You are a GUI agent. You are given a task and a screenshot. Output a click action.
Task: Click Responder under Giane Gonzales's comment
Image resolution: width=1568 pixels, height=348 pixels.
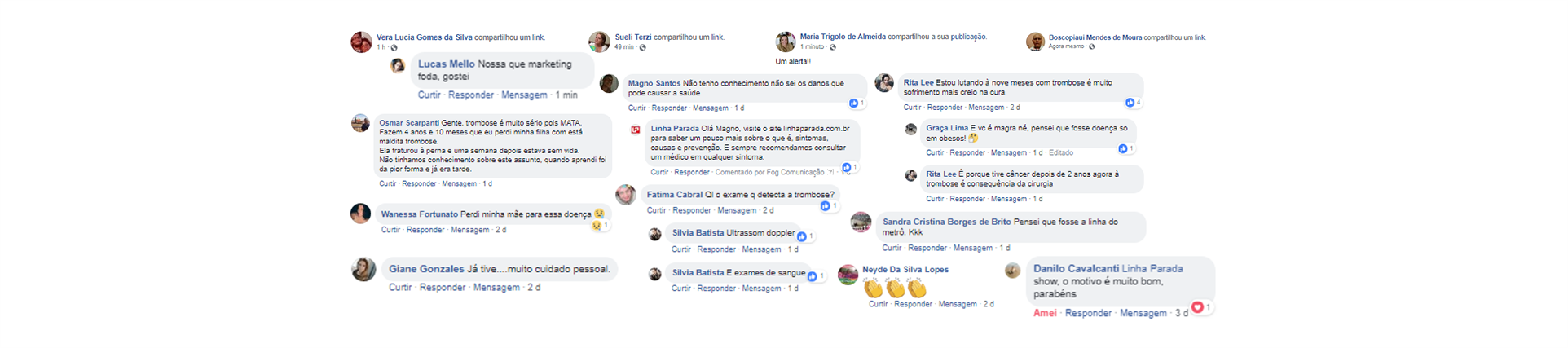pos(443,288)
